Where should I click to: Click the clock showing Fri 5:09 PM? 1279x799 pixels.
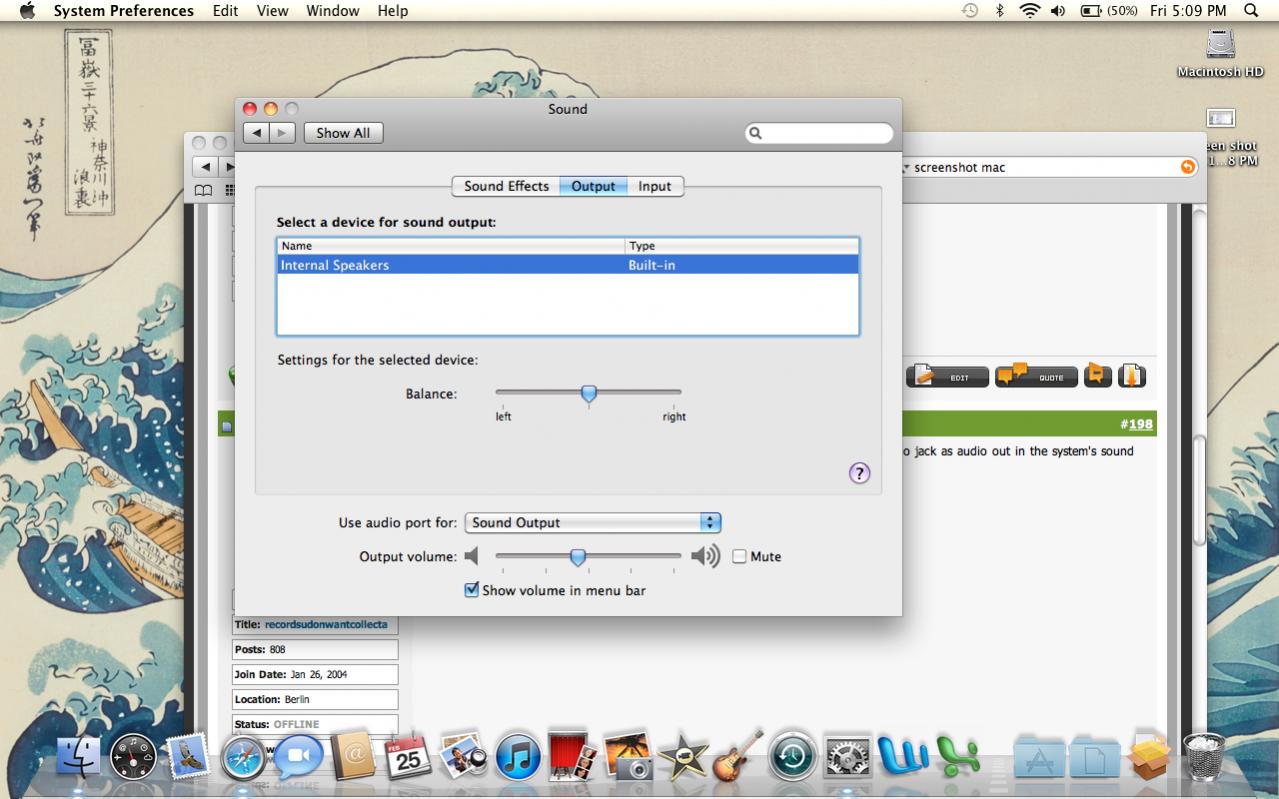pos(1188,11)
